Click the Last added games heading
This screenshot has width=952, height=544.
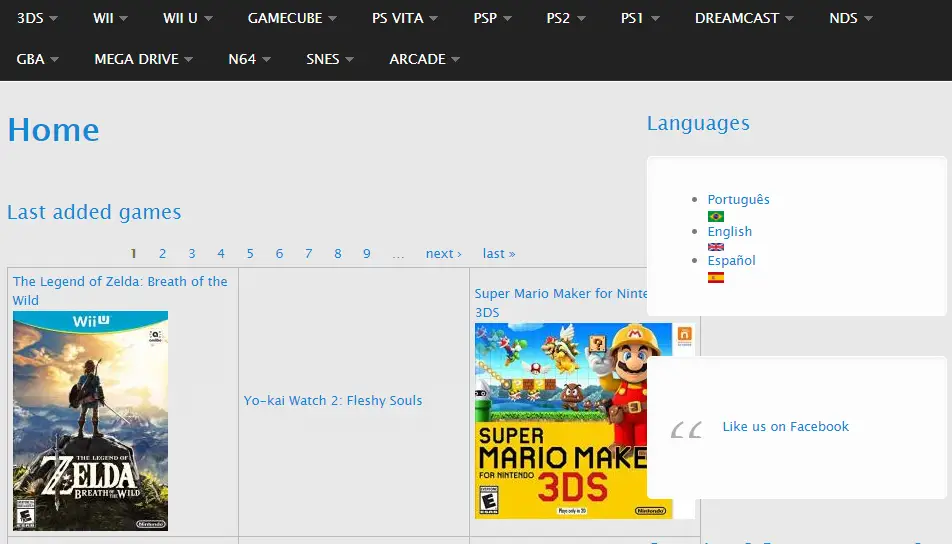[x=94, y=212]
